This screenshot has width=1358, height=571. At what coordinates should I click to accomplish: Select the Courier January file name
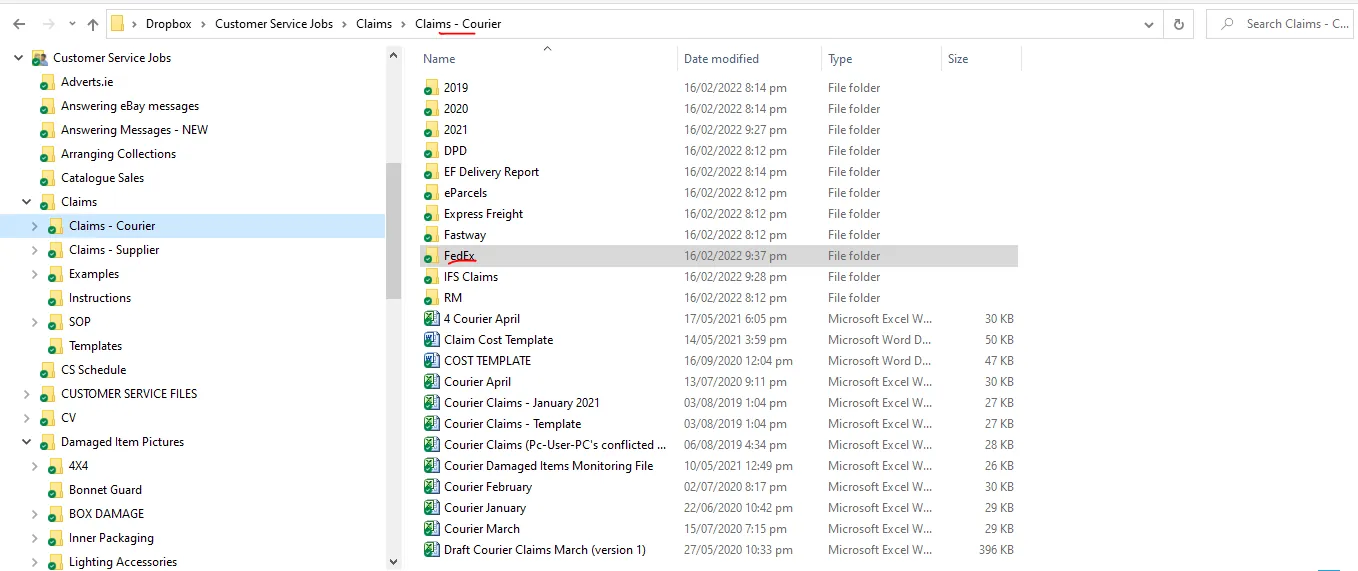point(485,508)
